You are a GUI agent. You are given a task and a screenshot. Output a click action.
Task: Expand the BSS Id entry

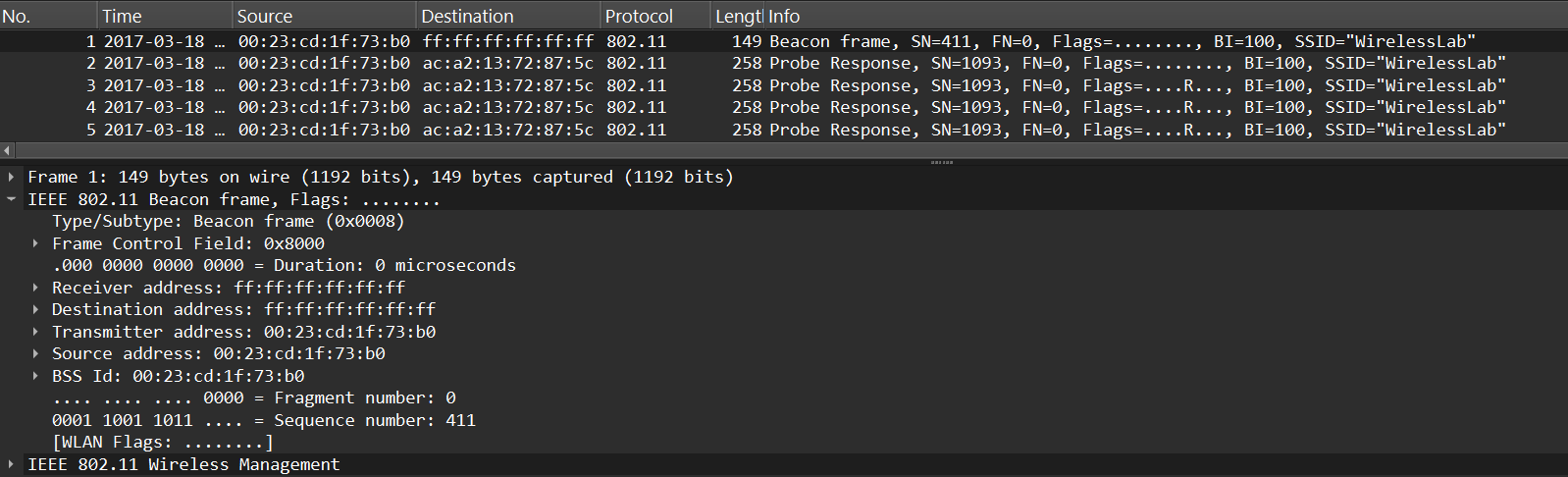[x=35, y=376]
